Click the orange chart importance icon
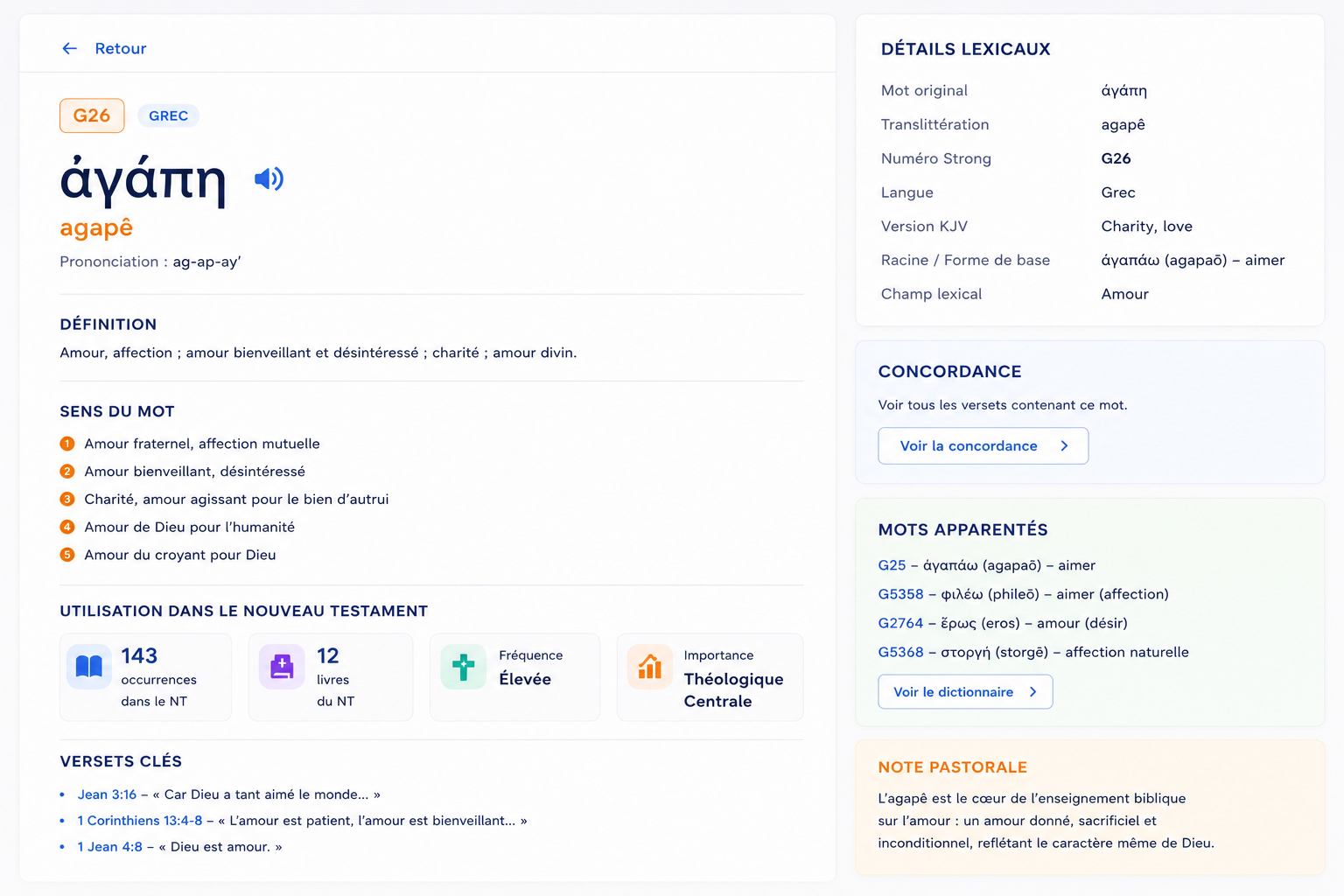This screenshot has width=1344, height=896. pyautogui.click(x=649, y=667)
